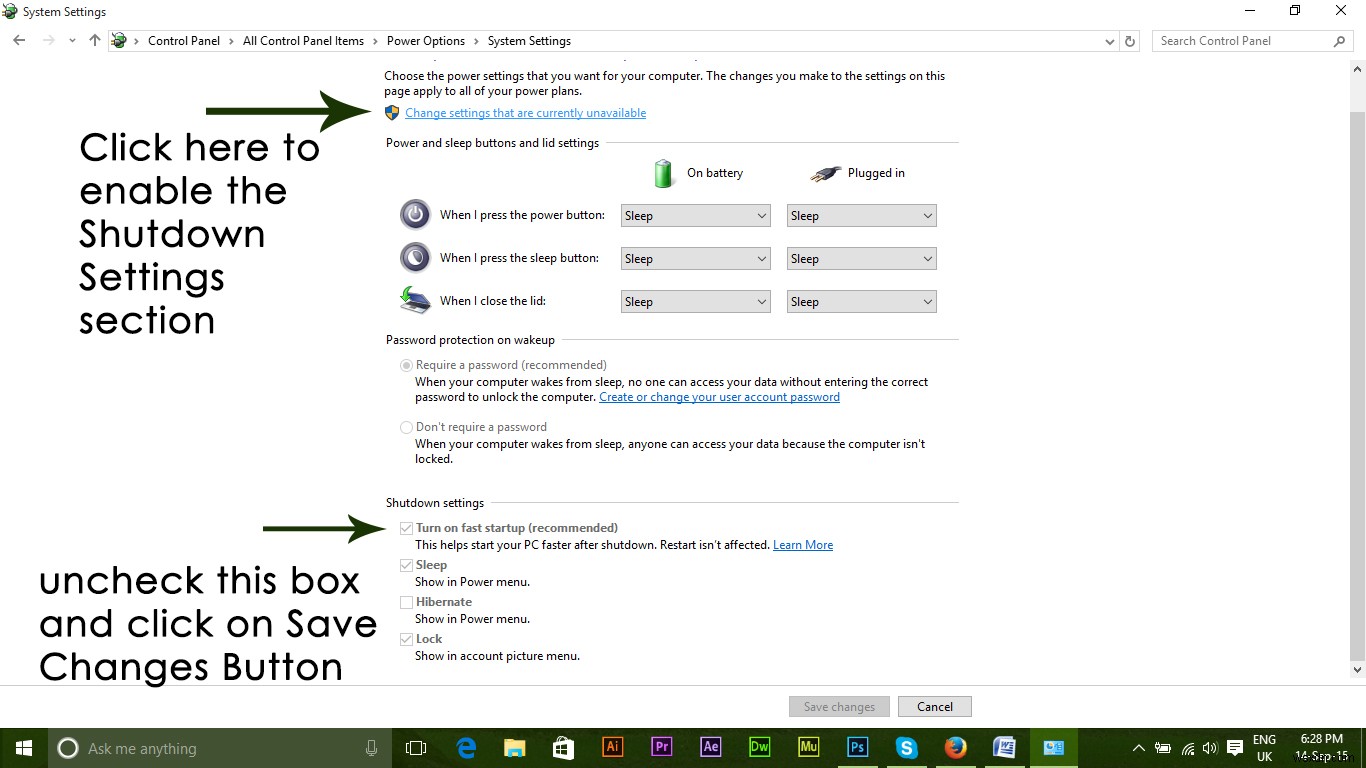1366x768 pixels.
Task: Click the Cortana microphone icon
Action: [x=372, y=748]
